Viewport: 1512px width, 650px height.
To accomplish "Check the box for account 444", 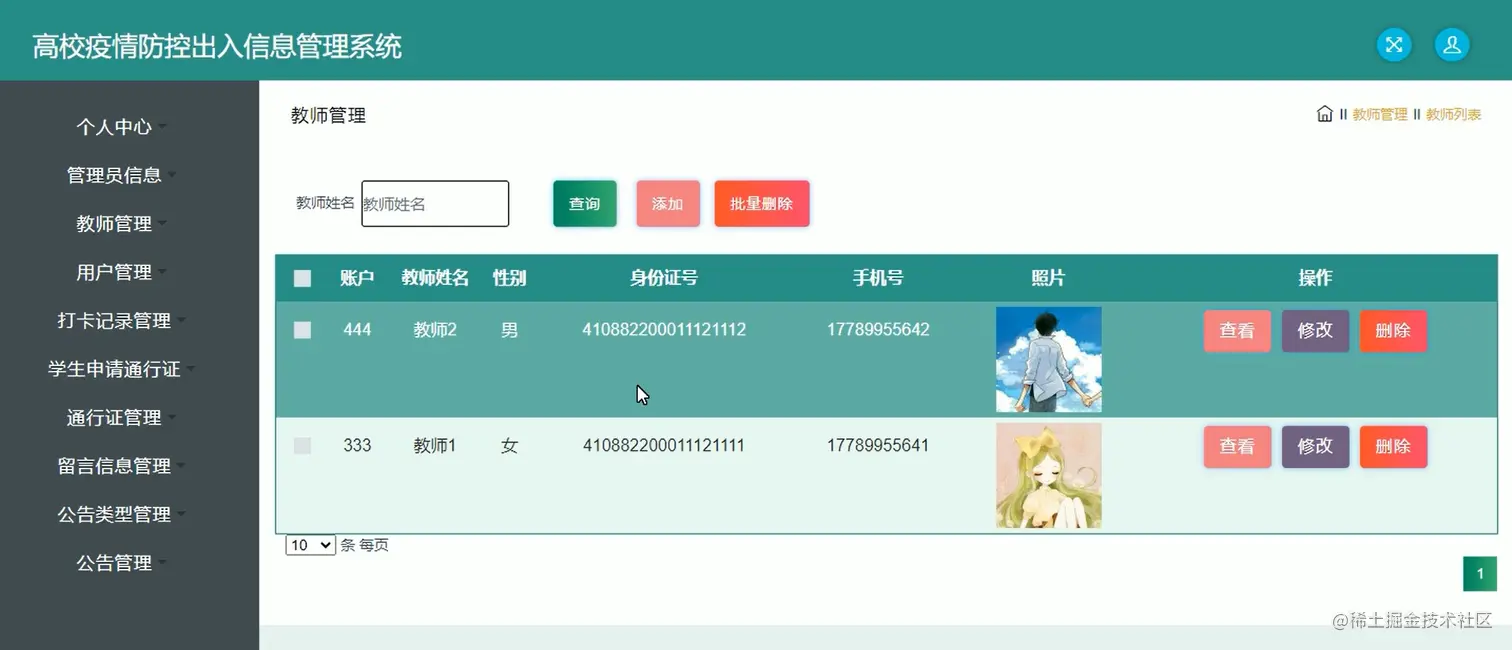I will coord(302,330).
